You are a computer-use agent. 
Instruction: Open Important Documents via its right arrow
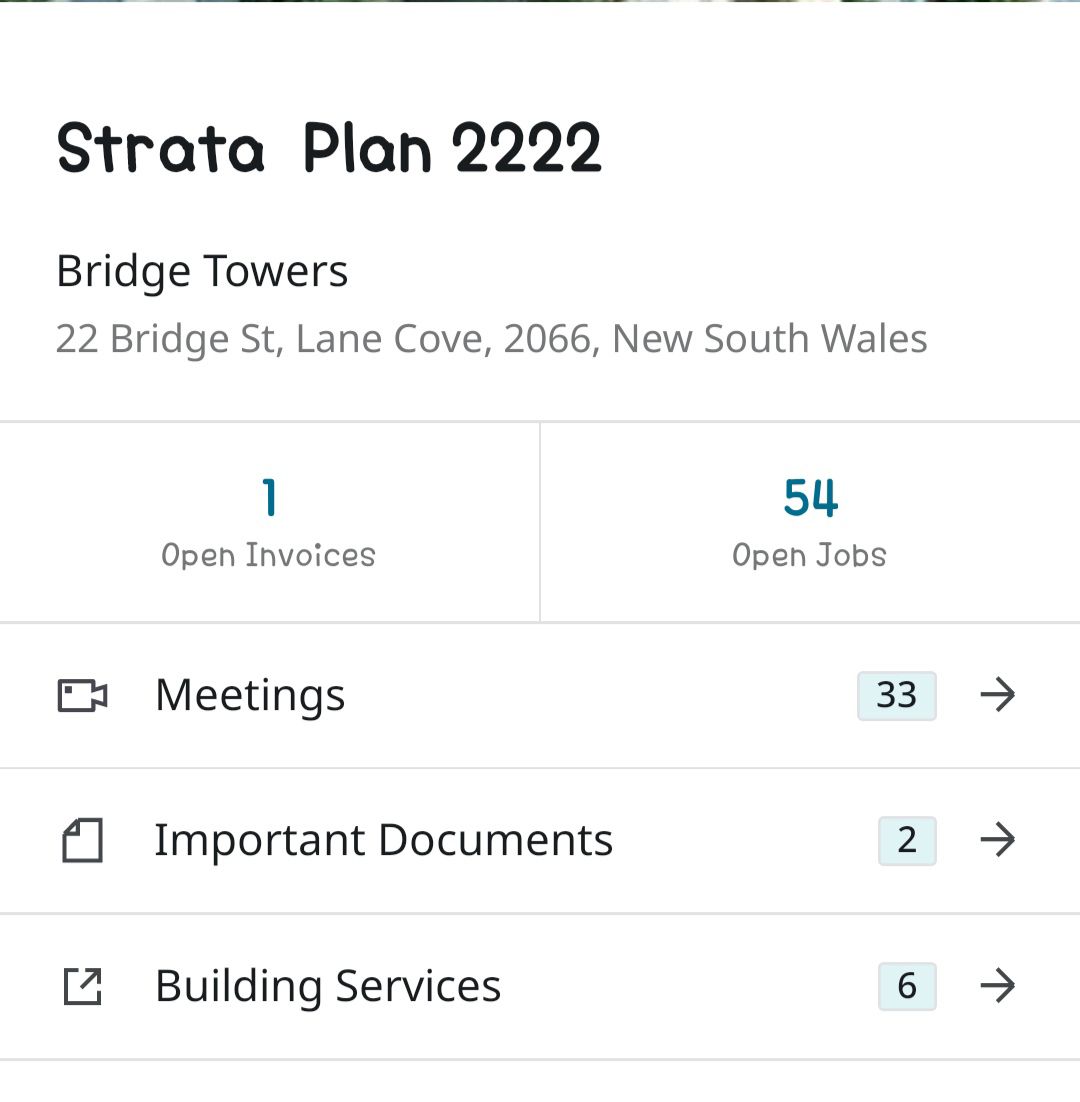998,840
